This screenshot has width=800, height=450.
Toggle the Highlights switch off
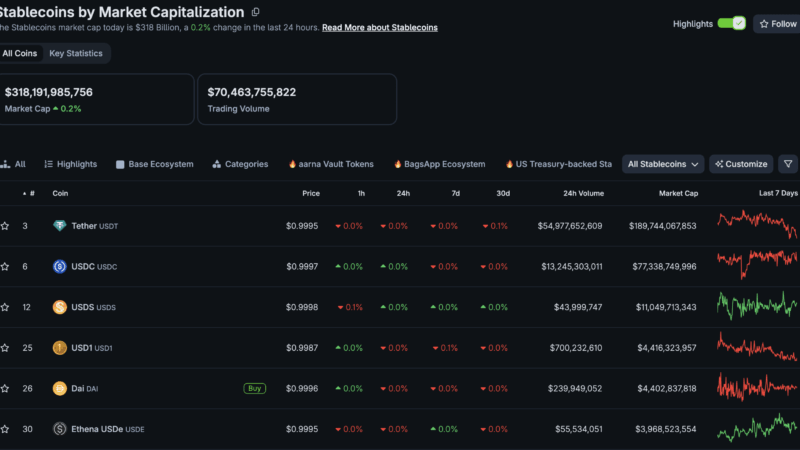coord(732,23)
